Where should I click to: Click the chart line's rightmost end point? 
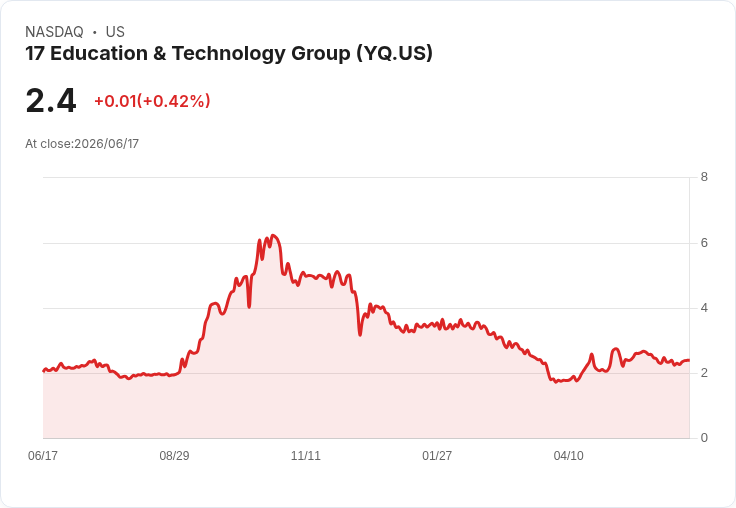689,360
